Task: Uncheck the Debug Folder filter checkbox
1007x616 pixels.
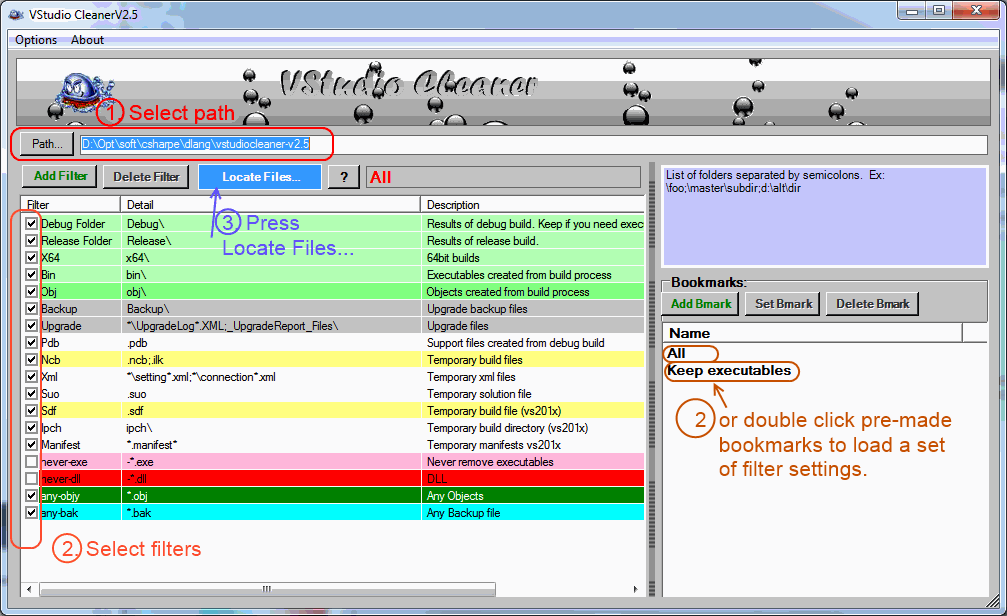Action: 31,224
